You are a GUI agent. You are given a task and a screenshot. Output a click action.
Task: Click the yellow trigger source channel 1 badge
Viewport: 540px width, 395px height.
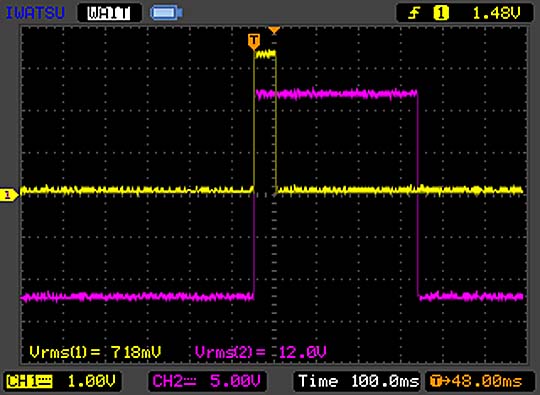(x=441, y=13)
